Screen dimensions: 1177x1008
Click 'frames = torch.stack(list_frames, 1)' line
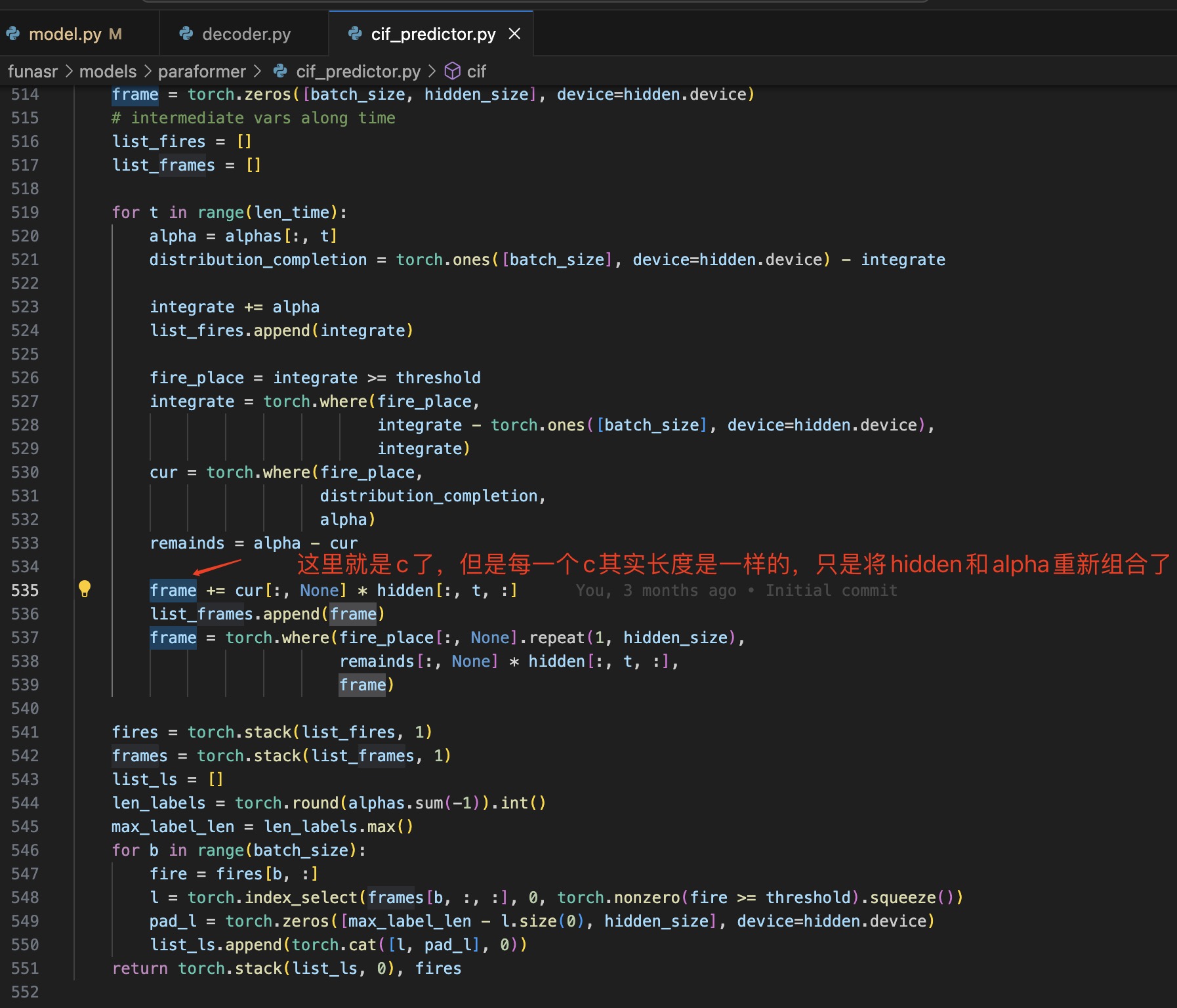[281, 756]
